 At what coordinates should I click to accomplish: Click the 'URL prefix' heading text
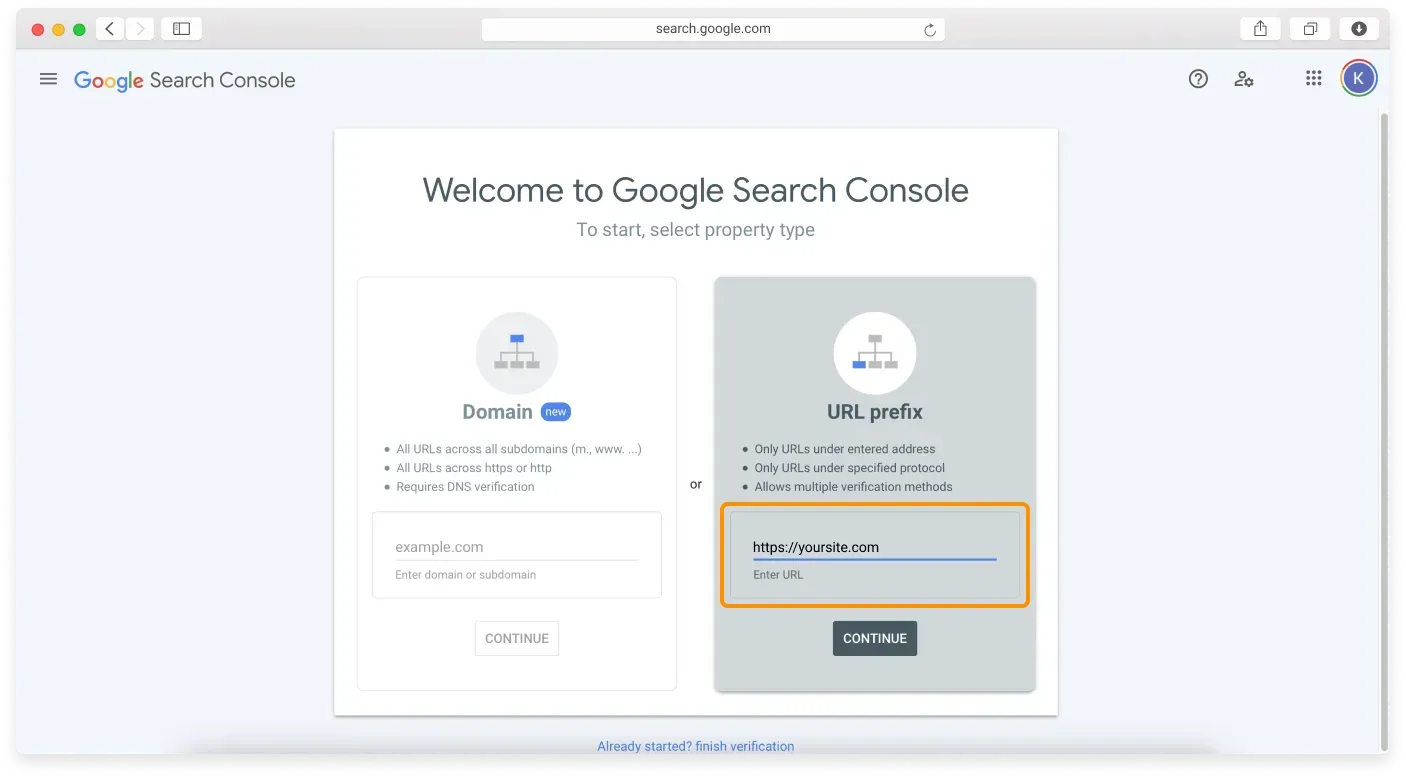tap(875, 412)
